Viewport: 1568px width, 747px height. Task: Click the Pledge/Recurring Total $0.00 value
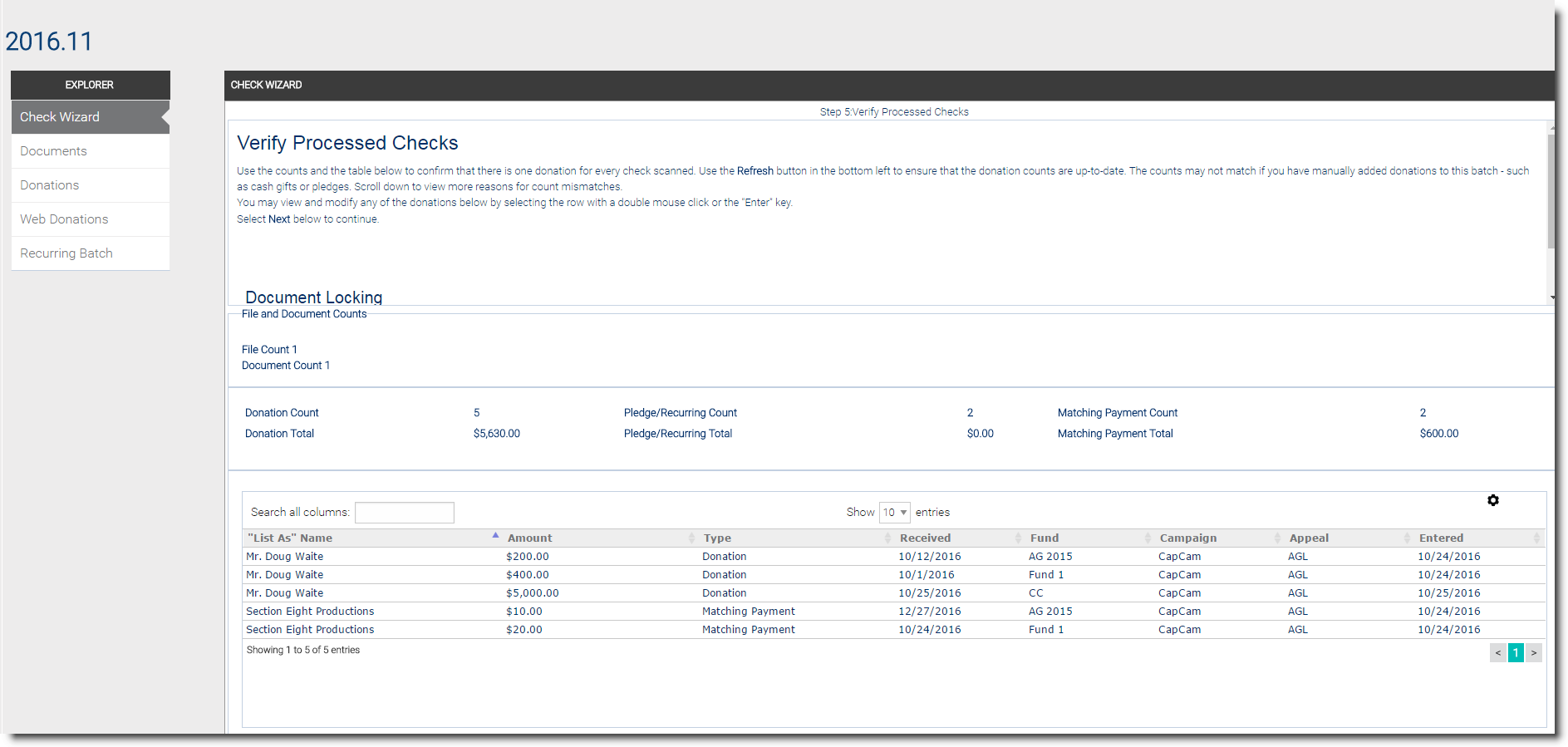[980, 434]
